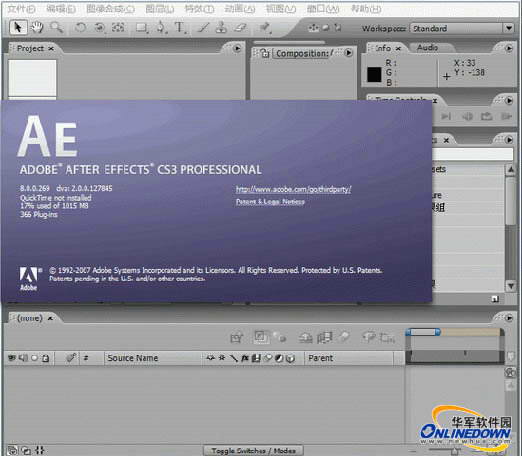Expand or collapse In/Out/Duration pane
This screenshot has height=456, width=522.
click(x=40, y=450)
